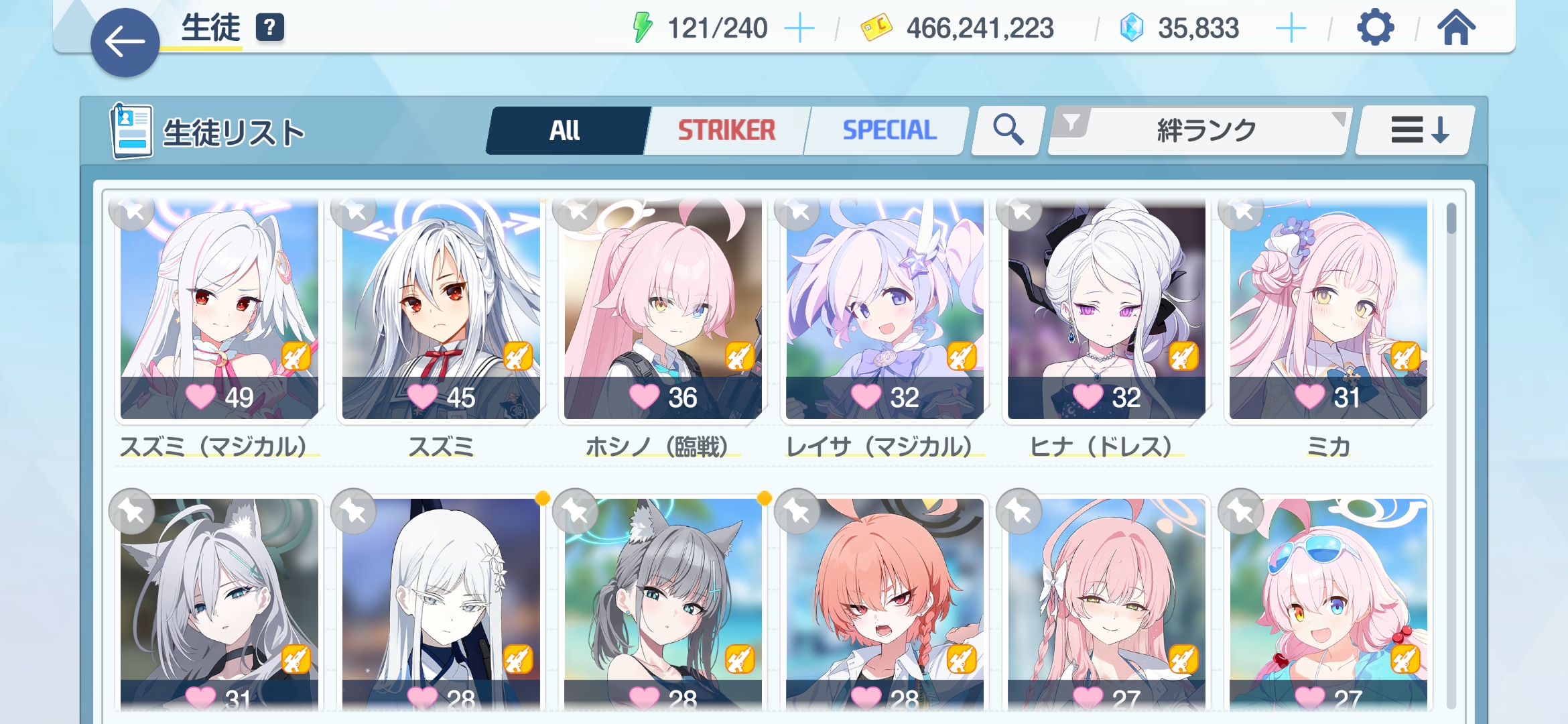Toggle favorite pin on ホシノ（臨戦）
This screenshot has width=1568, height=724.
click(576, 211)
